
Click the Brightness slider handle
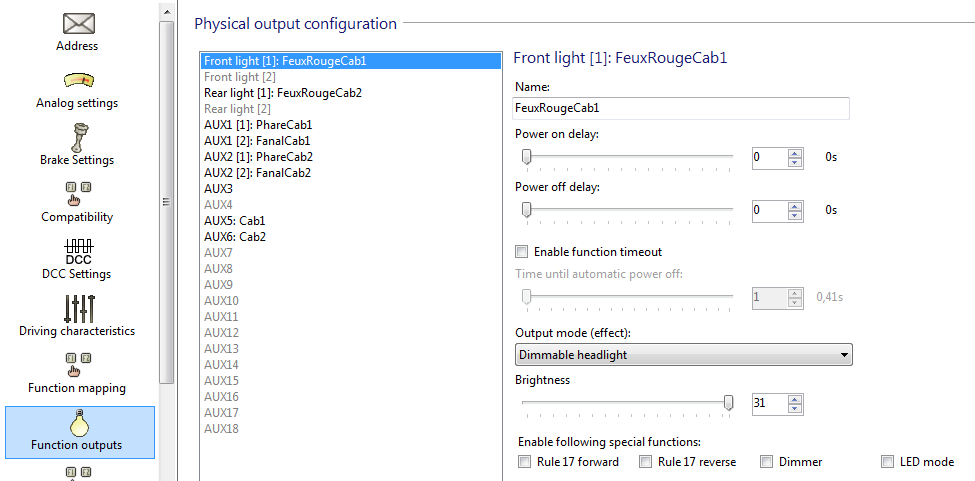coord(729,402)
